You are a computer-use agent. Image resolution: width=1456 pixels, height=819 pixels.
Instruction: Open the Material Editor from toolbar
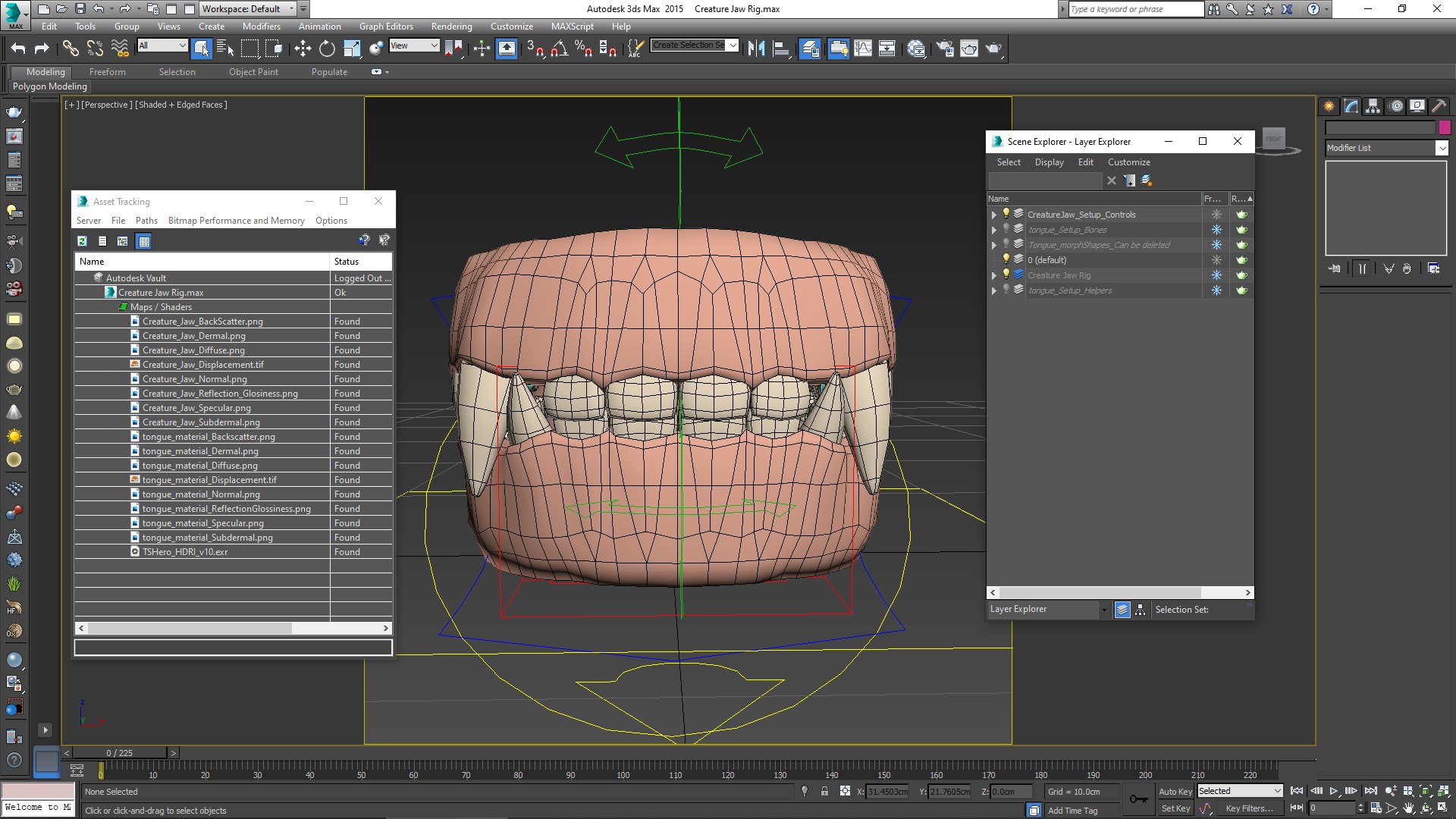(916, 49)
